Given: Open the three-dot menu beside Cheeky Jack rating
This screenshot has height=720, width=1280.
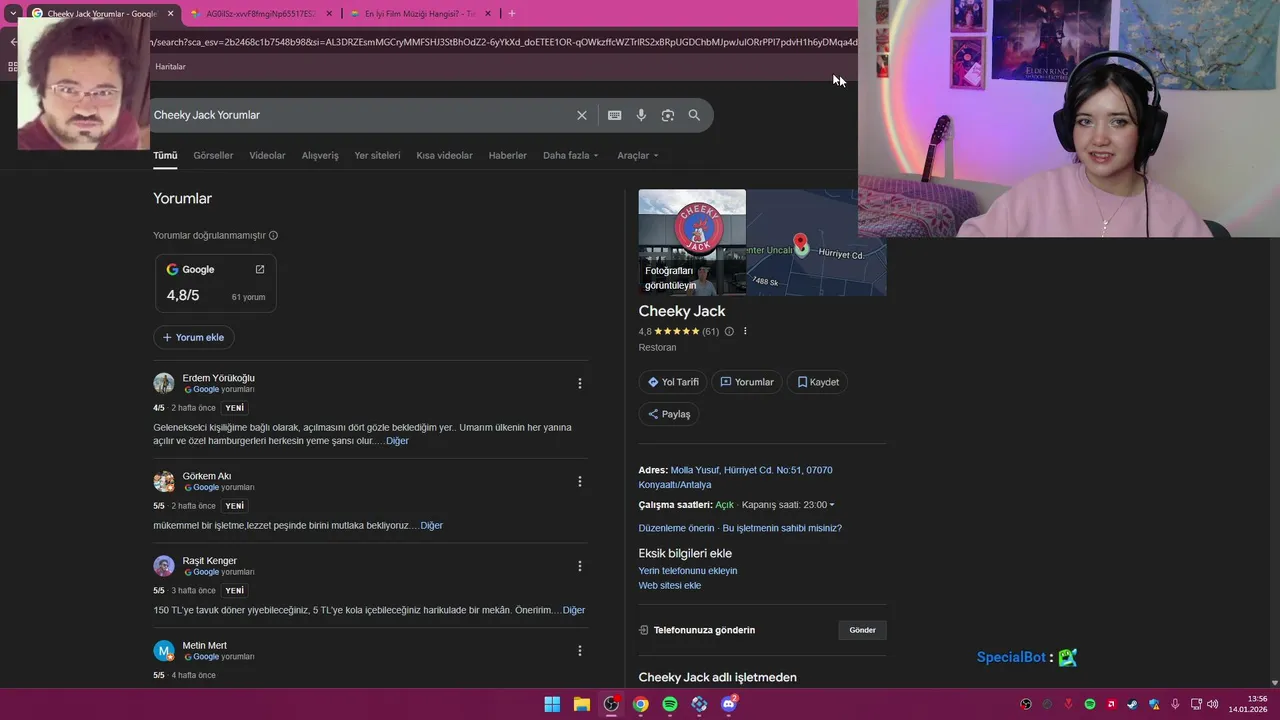Looking at the screenshot, I should pos(745,331).
